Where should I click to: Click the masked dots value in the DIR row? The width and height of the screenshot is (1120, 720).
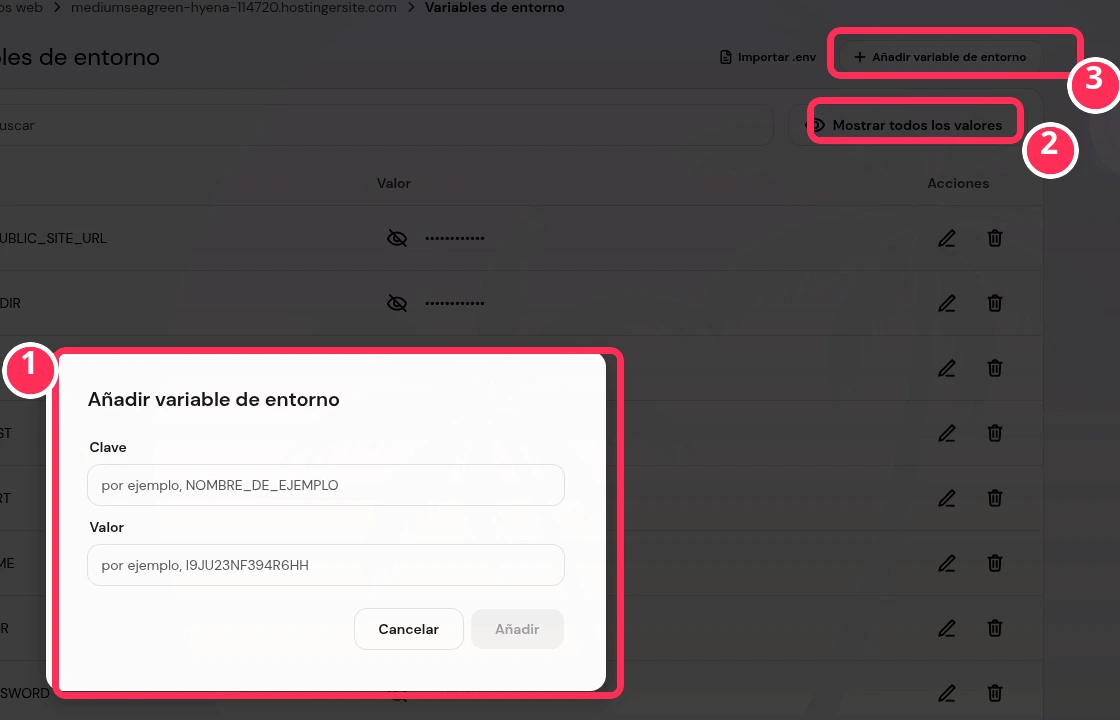coord(455,303)
